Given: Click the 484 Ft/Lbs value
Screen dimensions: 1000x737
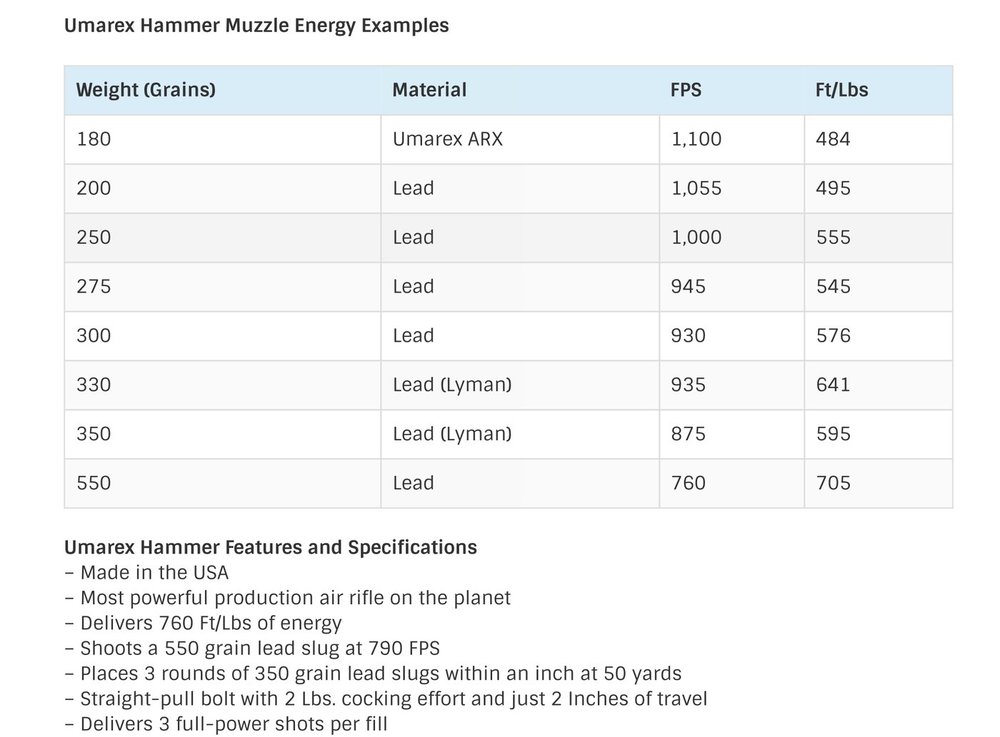Looking at the screenshot, I should pyautogui.click(x=833, y=139).
